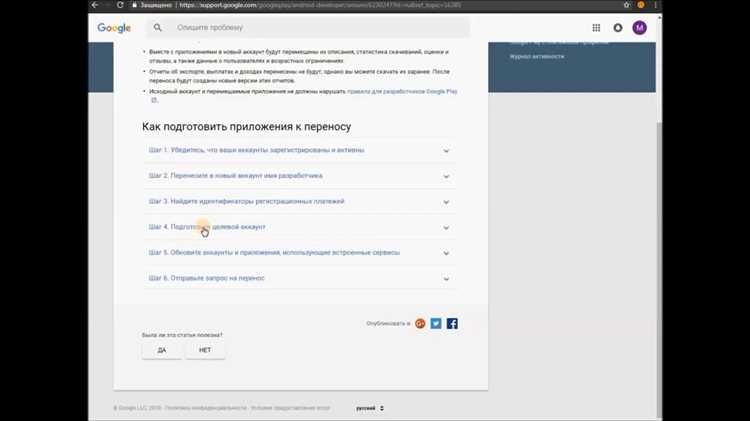Answer ДА to article helpful question

pos(162,350)
